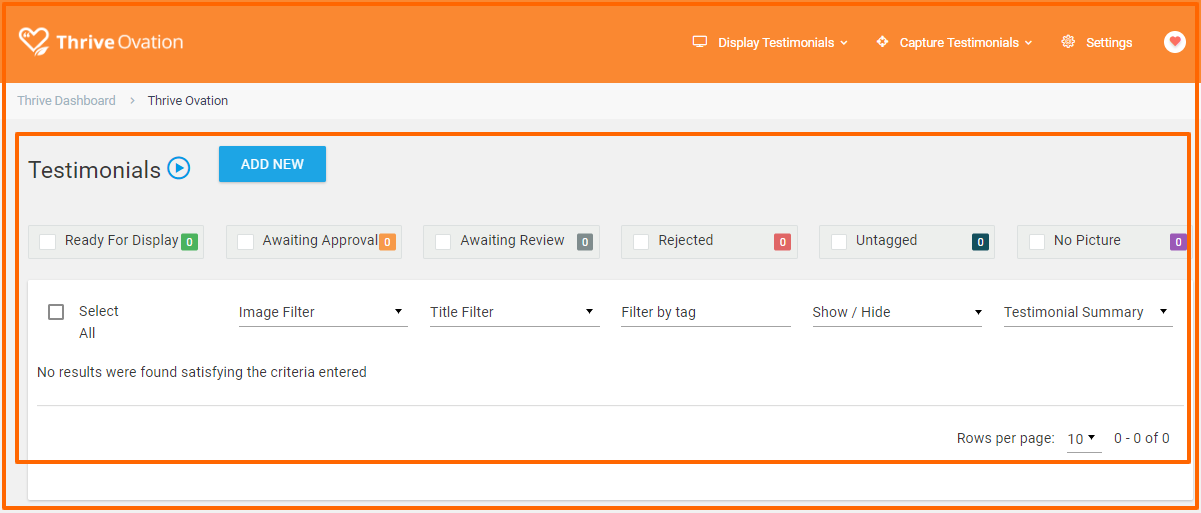Open the Testimonial Summary dropdown
The image size is (1201, 513).
pos(1088,312)
